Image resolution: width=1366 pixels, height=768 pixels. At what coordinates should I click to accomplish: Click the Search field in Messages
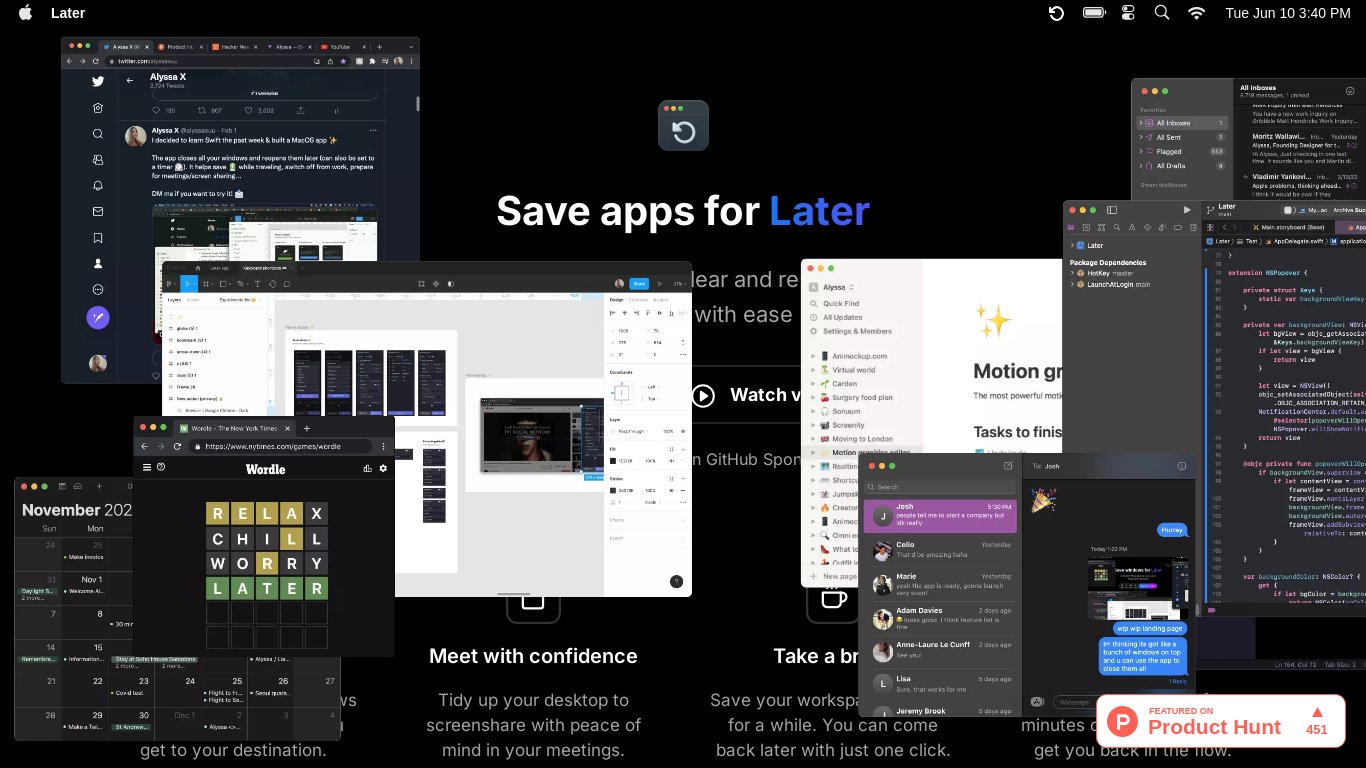(940, 487)
